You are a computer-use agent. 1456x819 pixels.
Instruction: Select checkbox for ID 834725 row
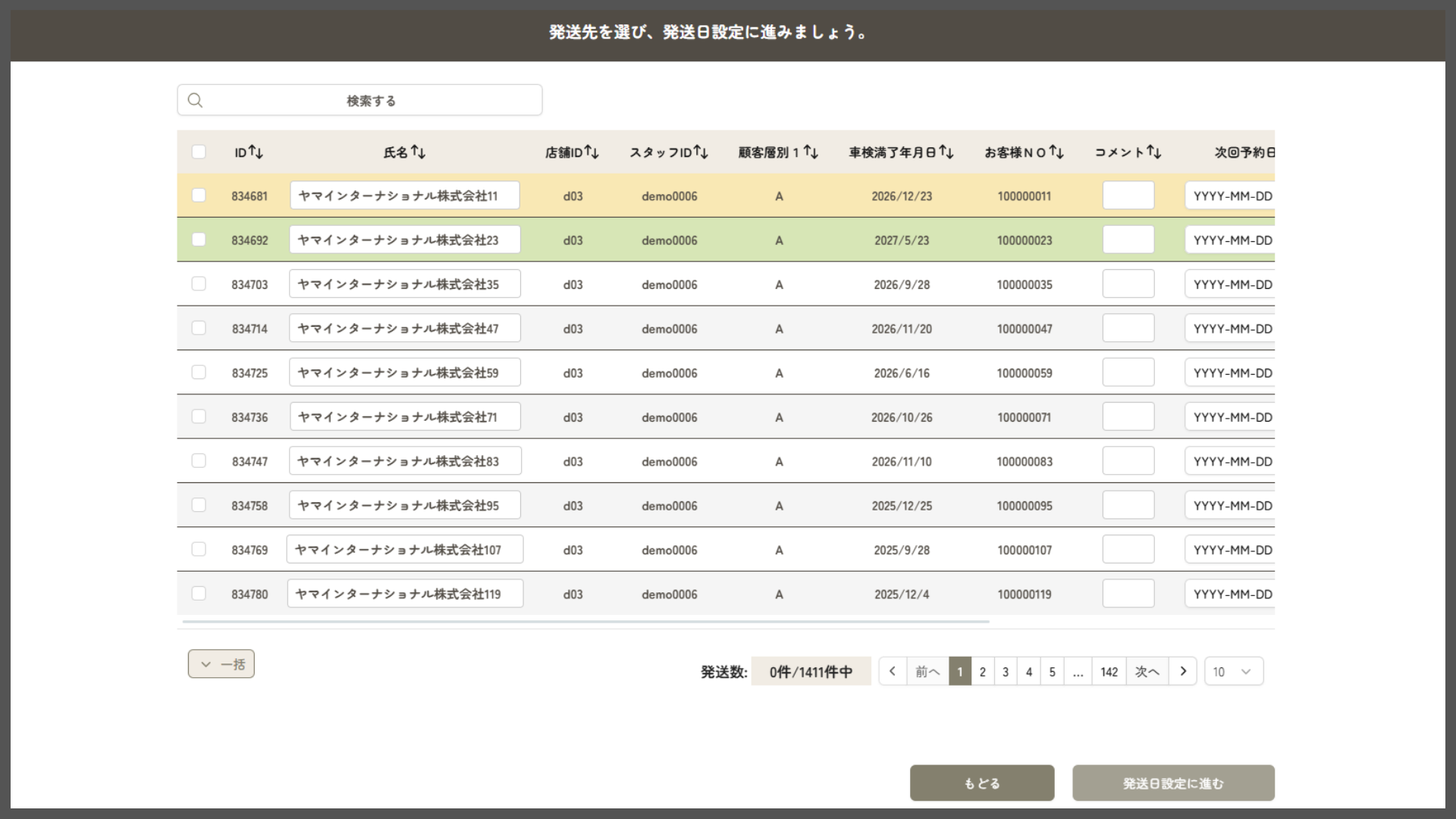tap(199, 372)
